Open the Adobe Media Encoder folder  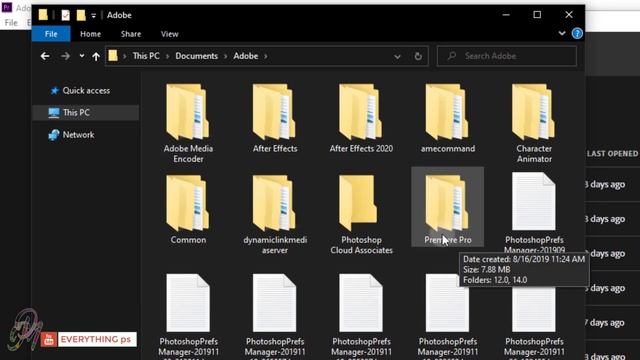[x=188, y=123]
